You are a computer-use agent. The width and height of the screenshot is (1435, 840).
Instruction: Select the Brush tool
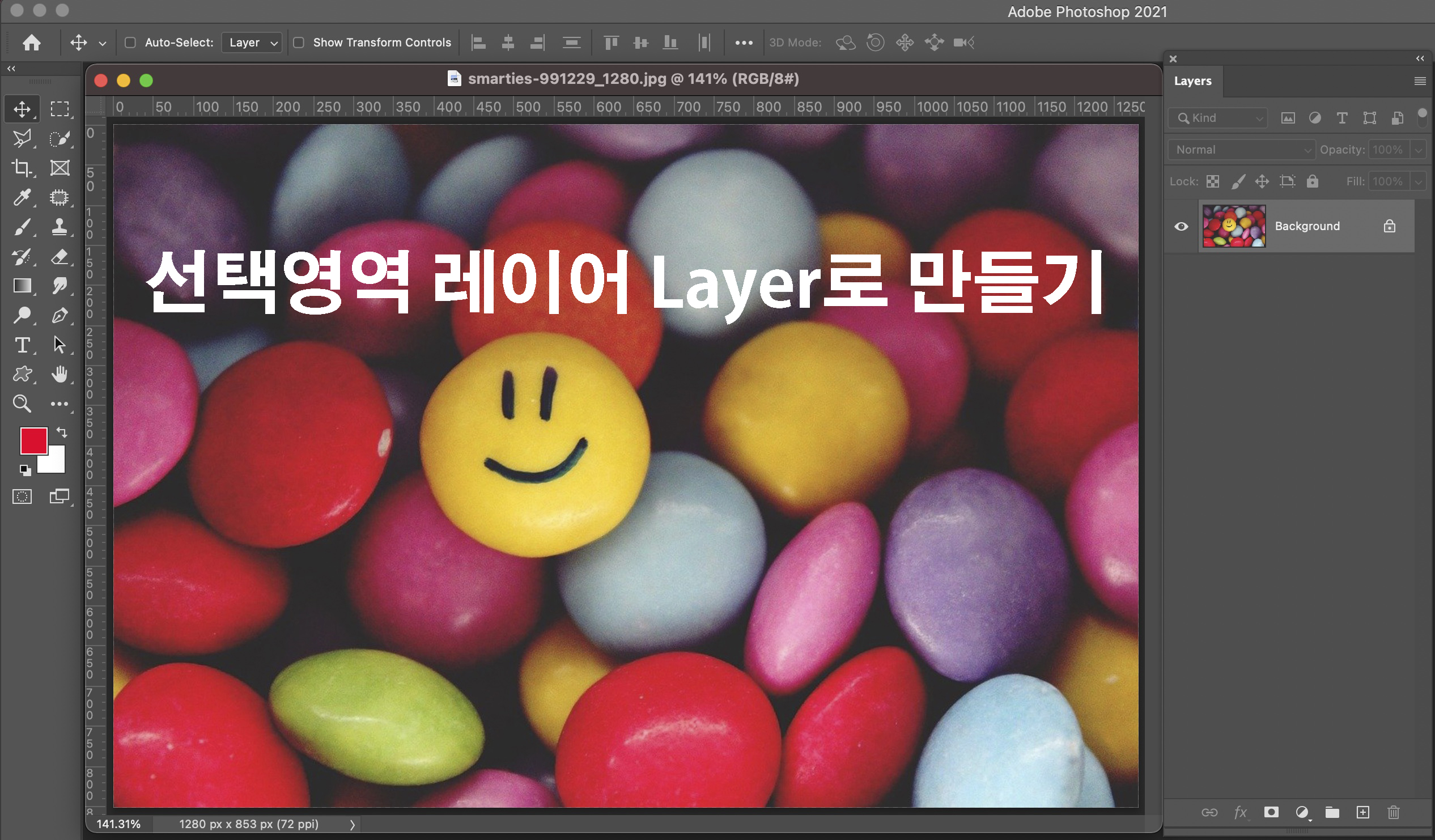click(x=22, y=227)
